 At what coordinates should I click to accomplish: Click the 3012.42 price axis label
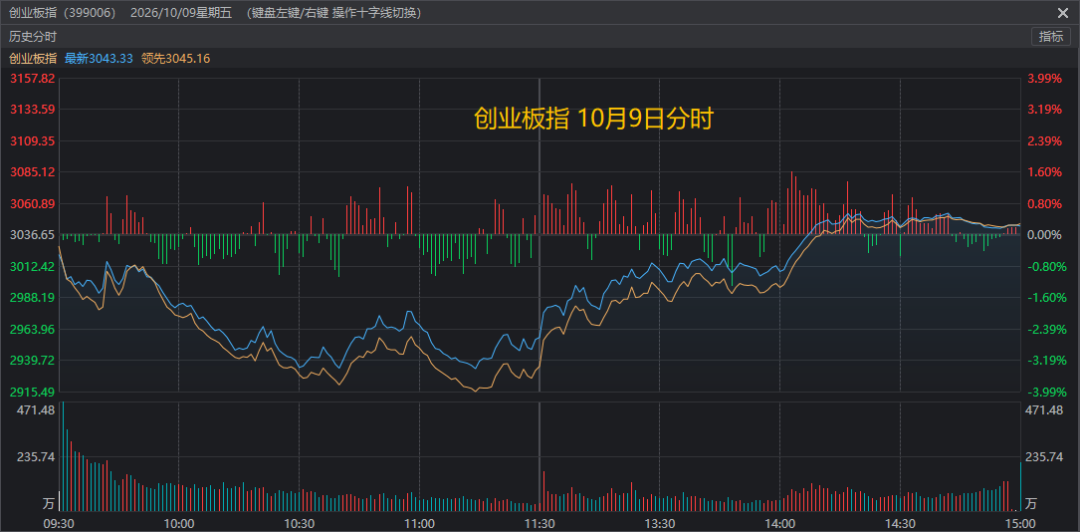pyautogui.click(x=32, y=267)
